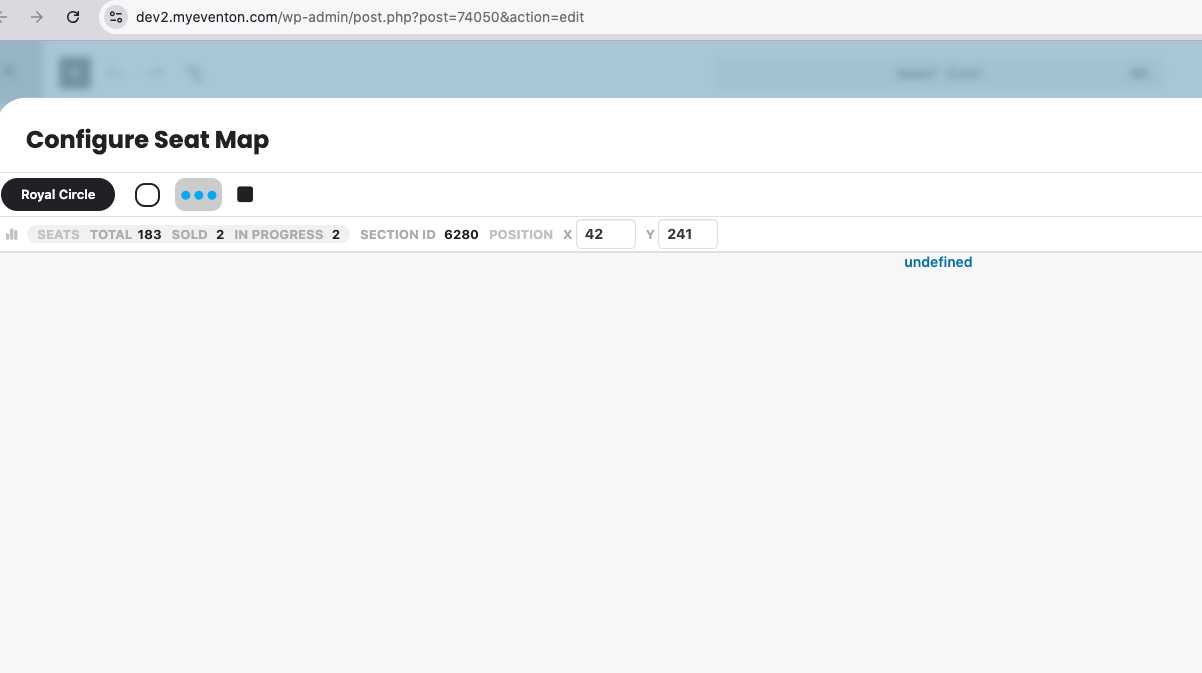Click the SEATS label in stats bar
1202x673 pixels.
pos(58,234)
